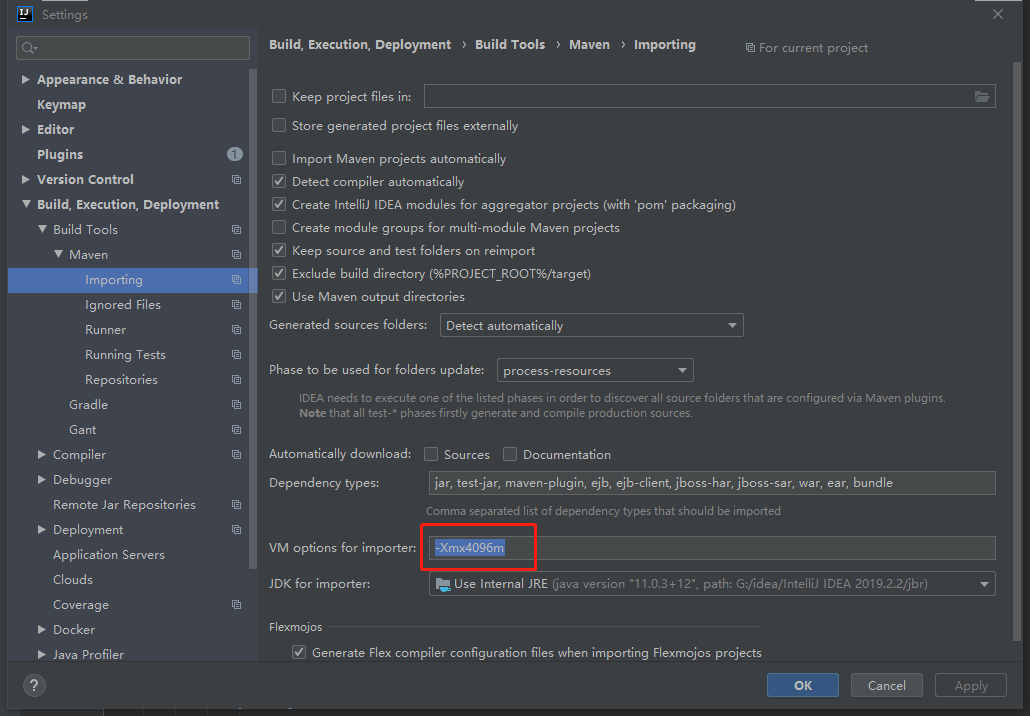Toggle Use Maven output directories

[279, 296]
